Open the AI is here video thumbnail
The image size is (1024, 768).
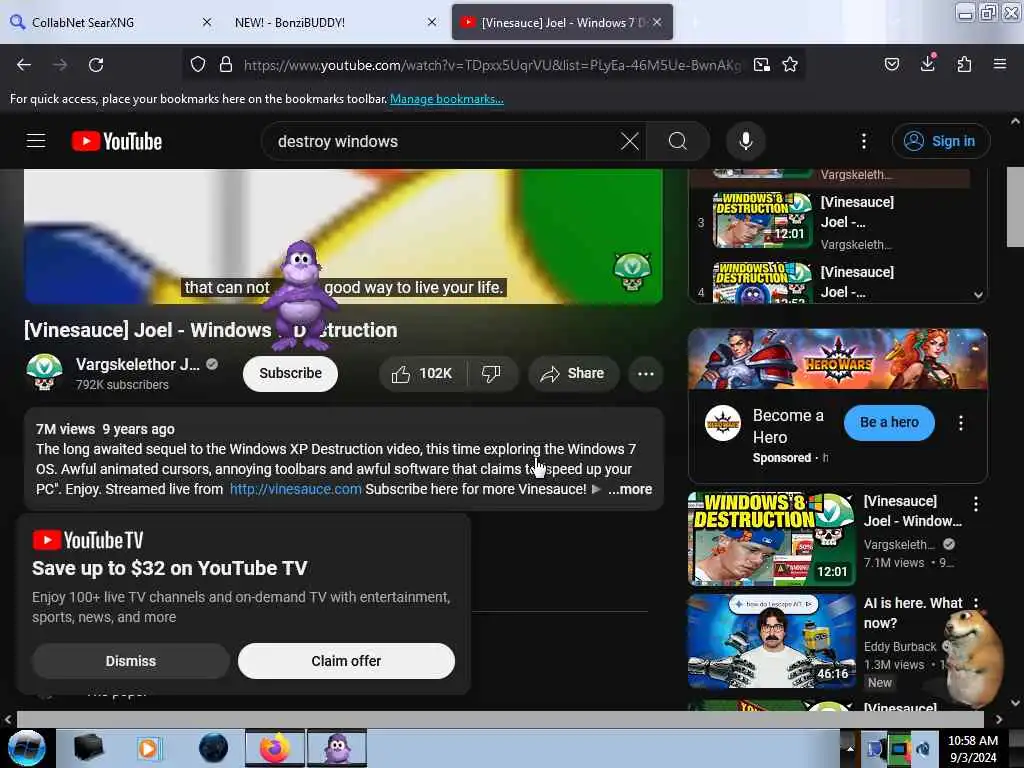click(x=771, y=641)
